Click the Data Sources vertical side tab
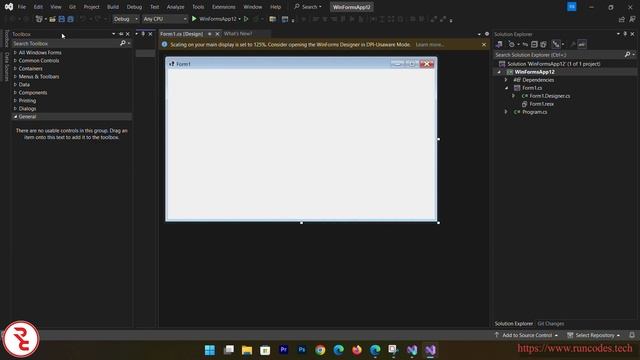 [6, 67]
